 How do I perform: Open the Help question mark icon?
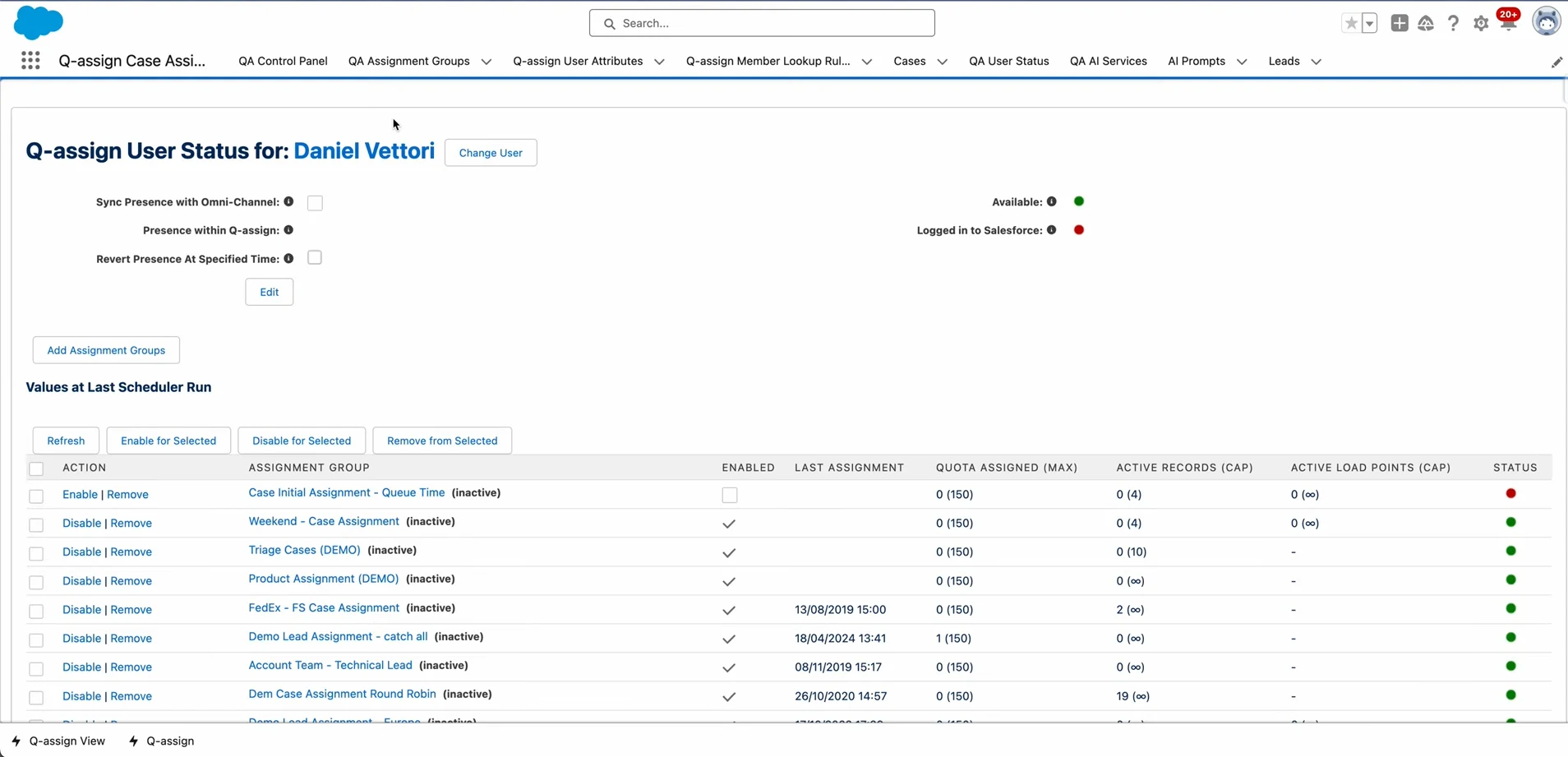(x=1453, y=23)
